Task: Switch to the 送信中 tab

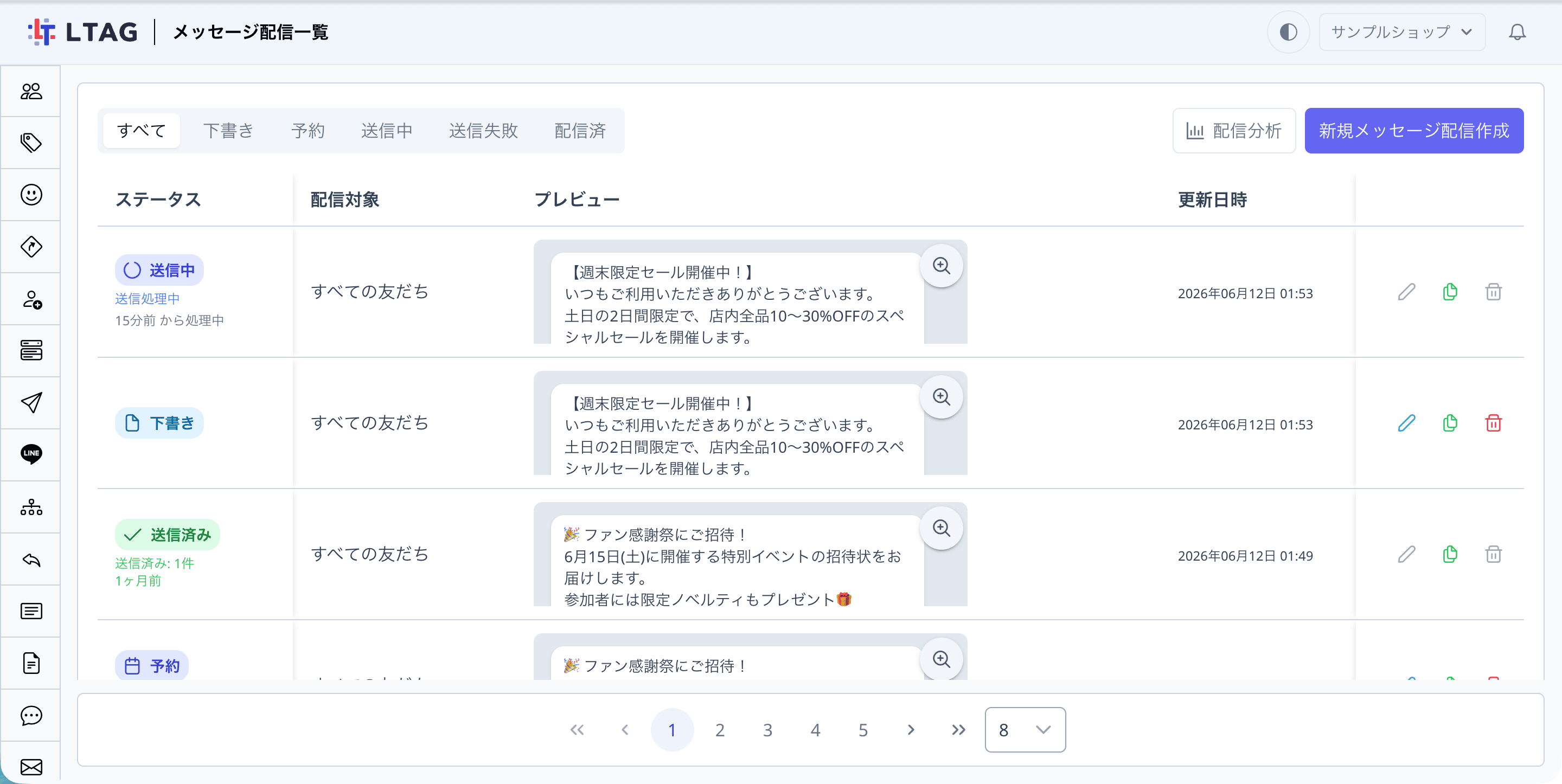Action: tap(387, 130)
